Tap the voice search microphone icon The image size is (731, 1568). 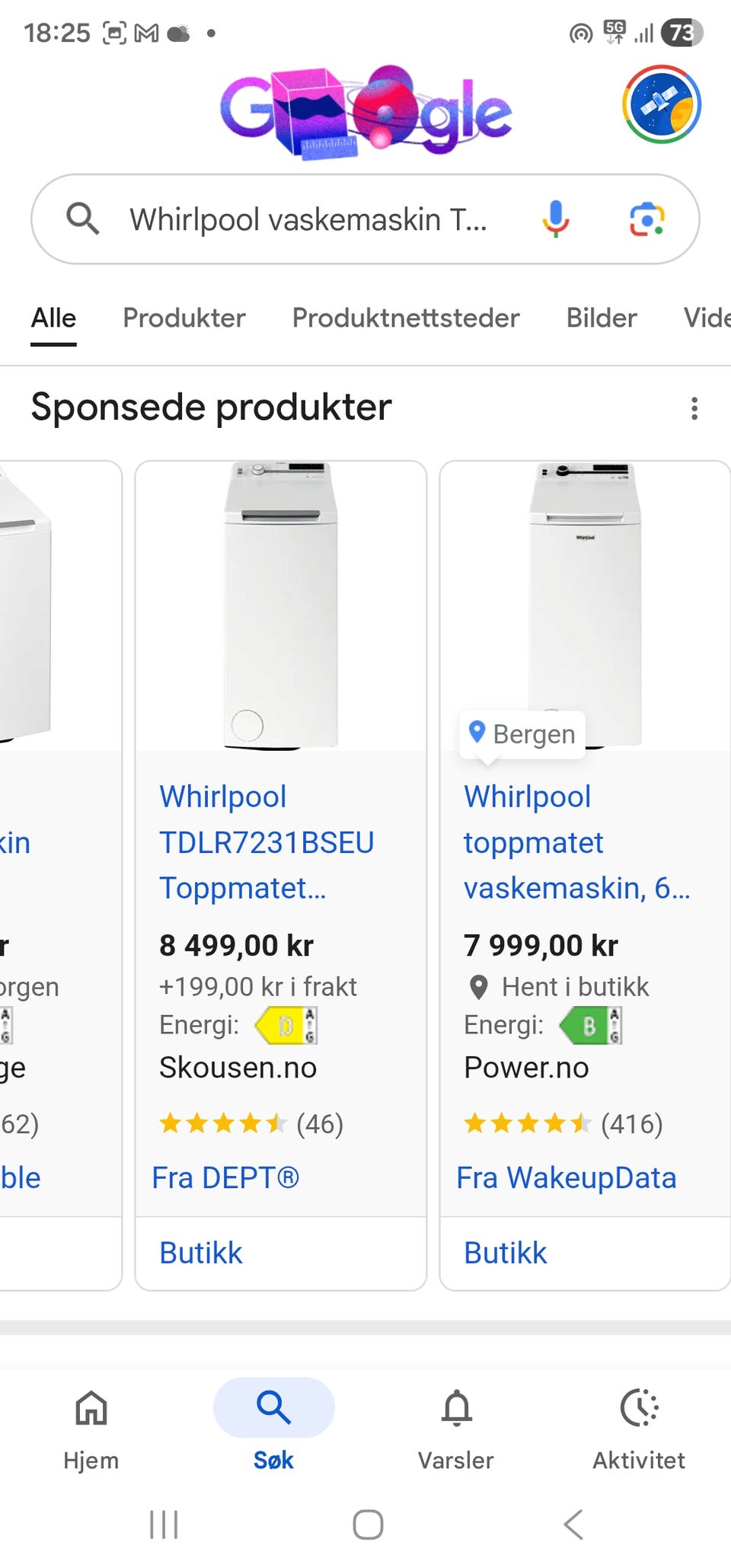[x=555, y=219]
